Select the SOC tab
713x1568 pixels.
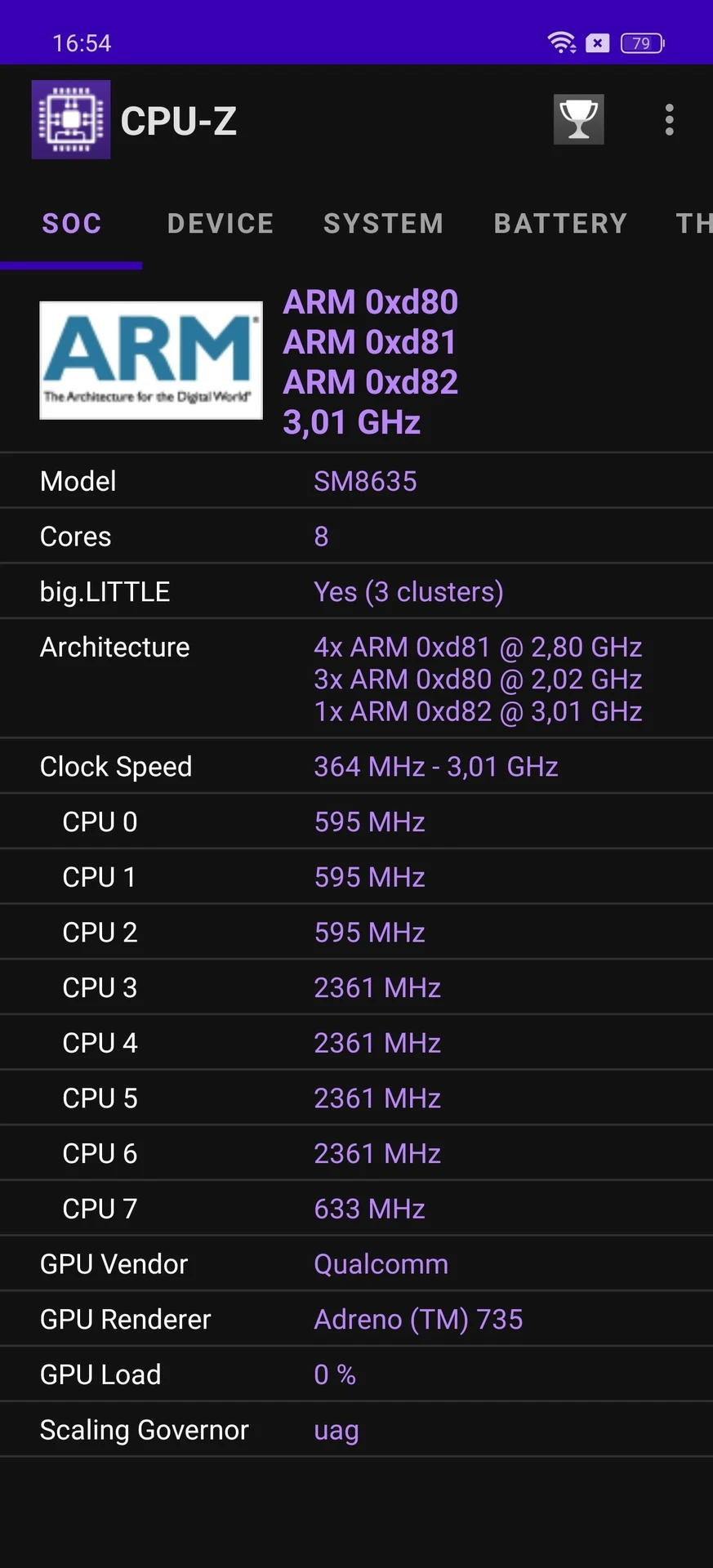72,224
